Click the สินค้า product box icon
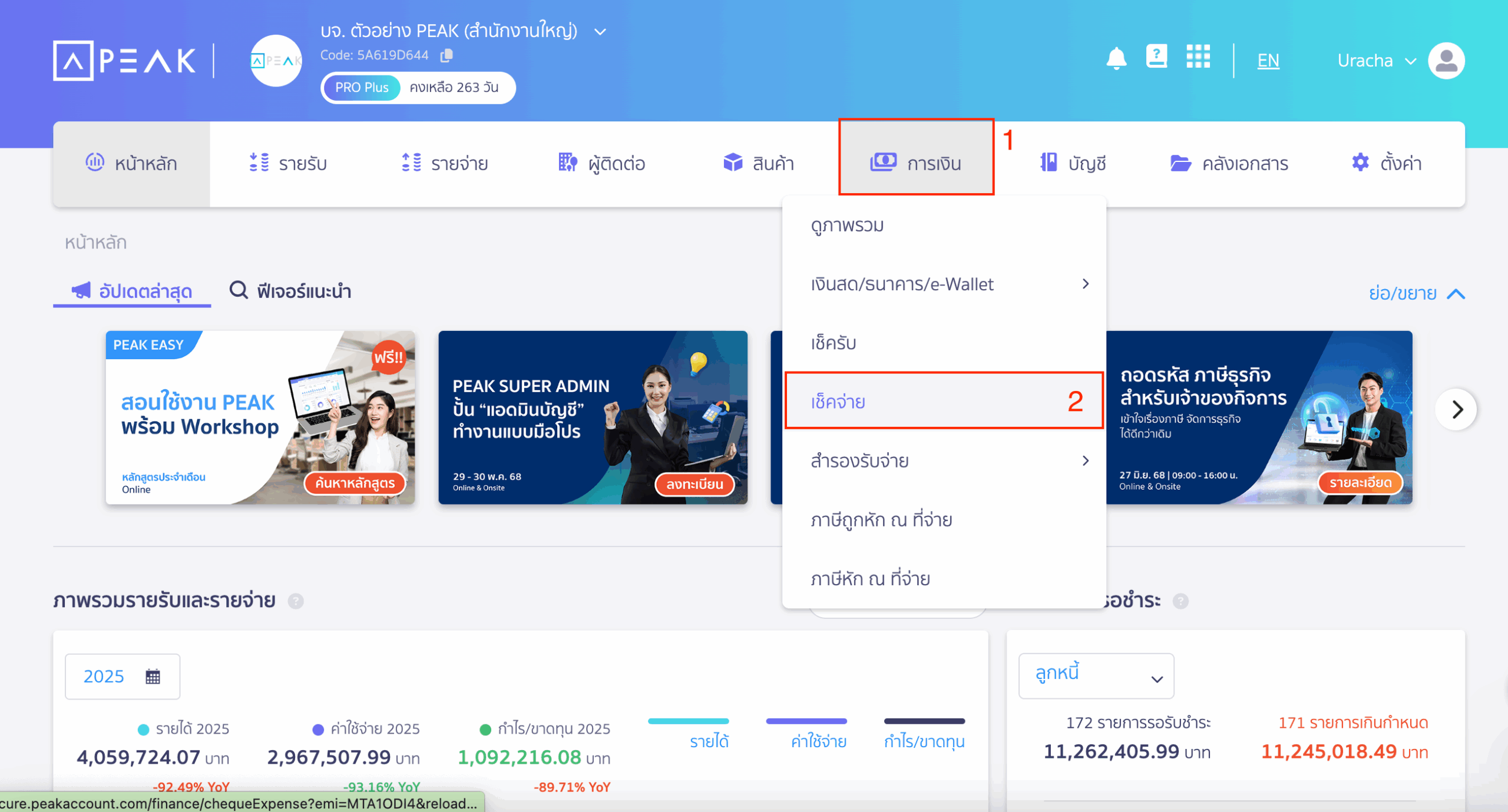1508x812 pixels. [733, 162]
